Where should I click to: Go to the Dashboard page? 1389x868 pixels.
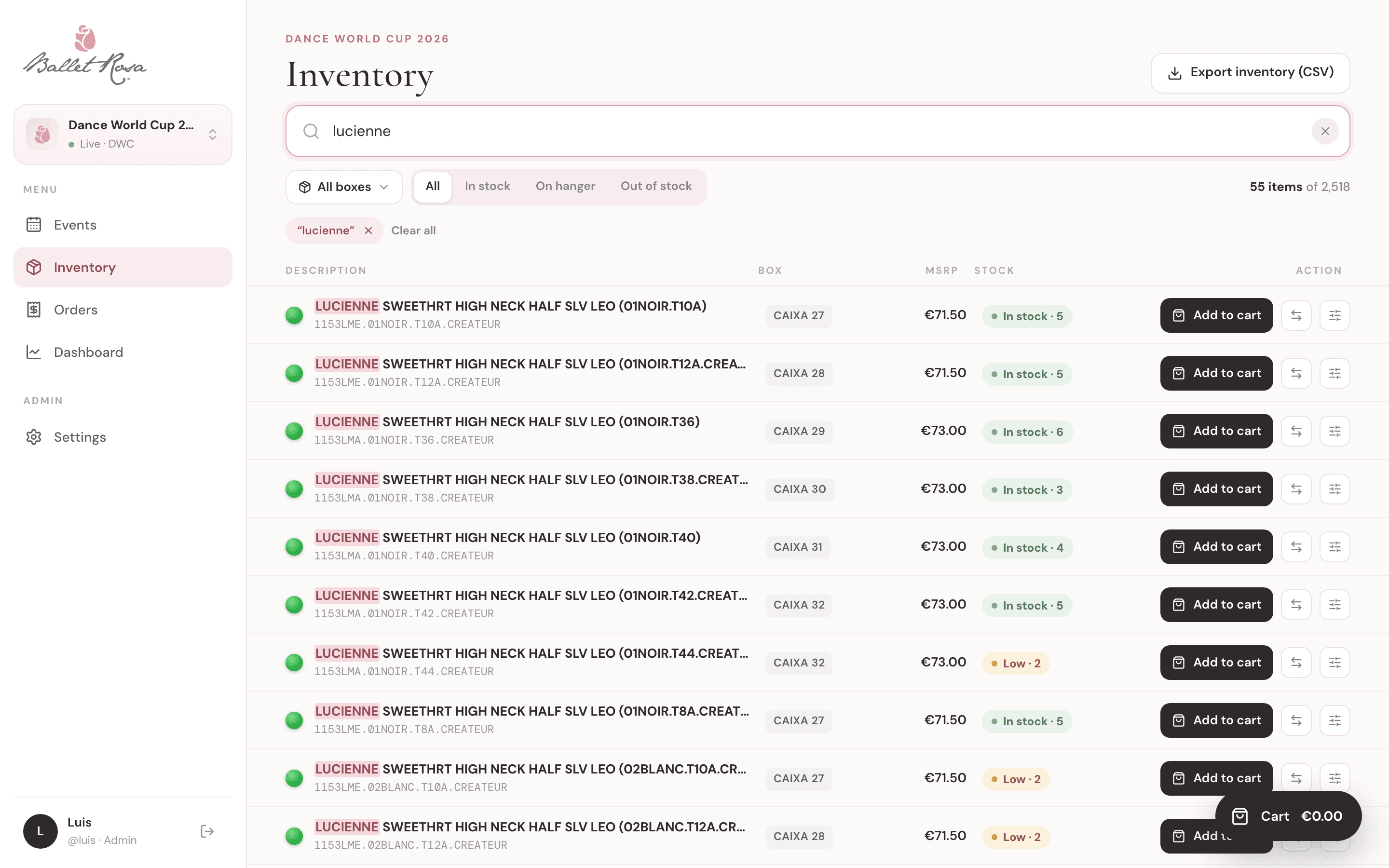(x=123, y=353)
